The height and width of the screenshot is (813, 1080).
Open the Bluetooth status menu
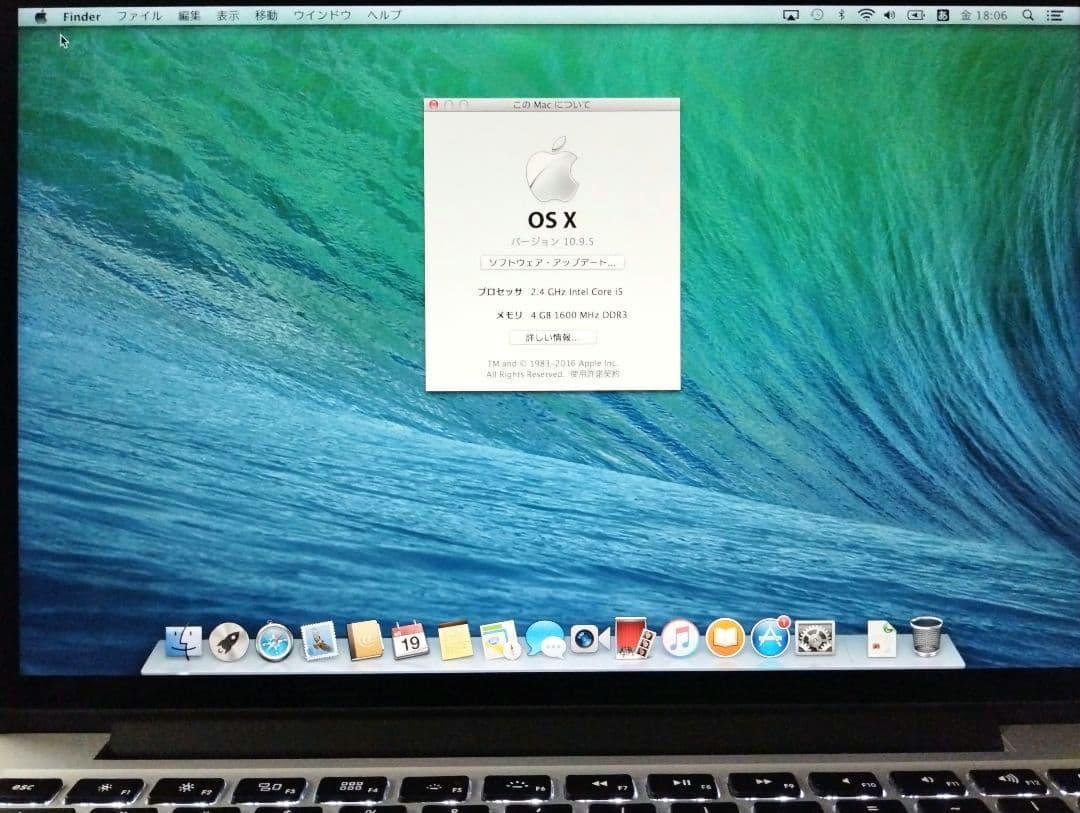(841, 15)
